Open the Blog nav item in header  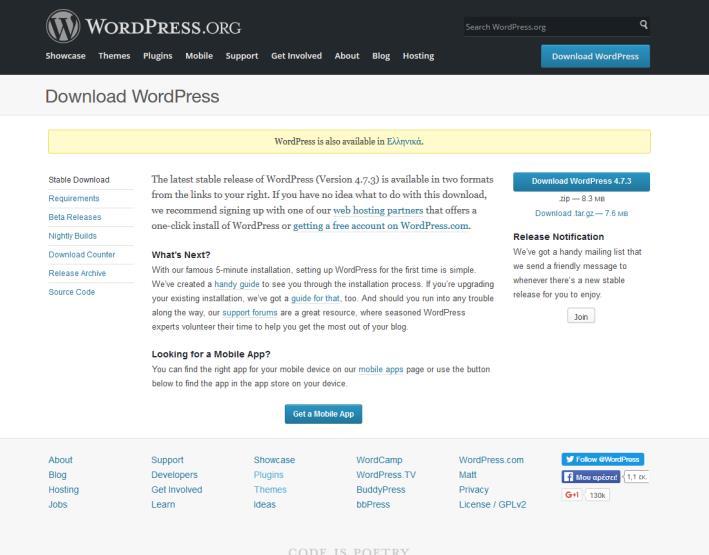381,56
